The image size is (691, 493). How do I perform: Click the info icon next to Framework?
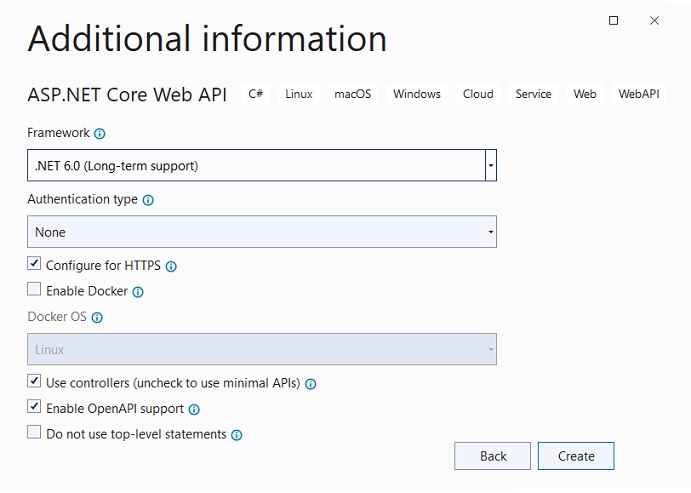(100, 134)
